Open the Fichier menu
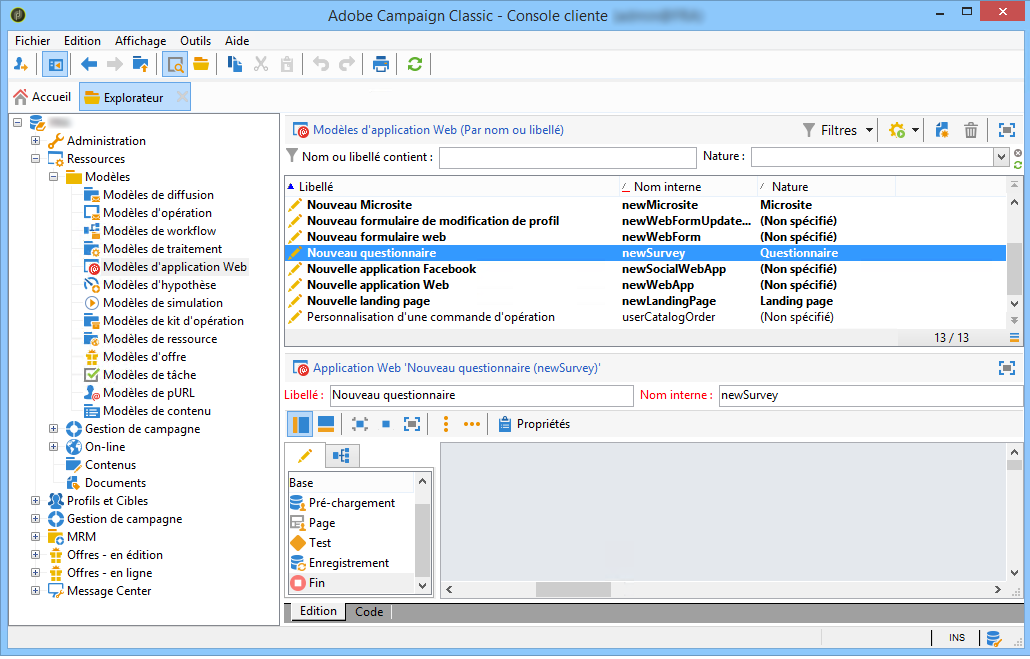The height and width of the screenshot is (659, 1030). coord(32,41)
